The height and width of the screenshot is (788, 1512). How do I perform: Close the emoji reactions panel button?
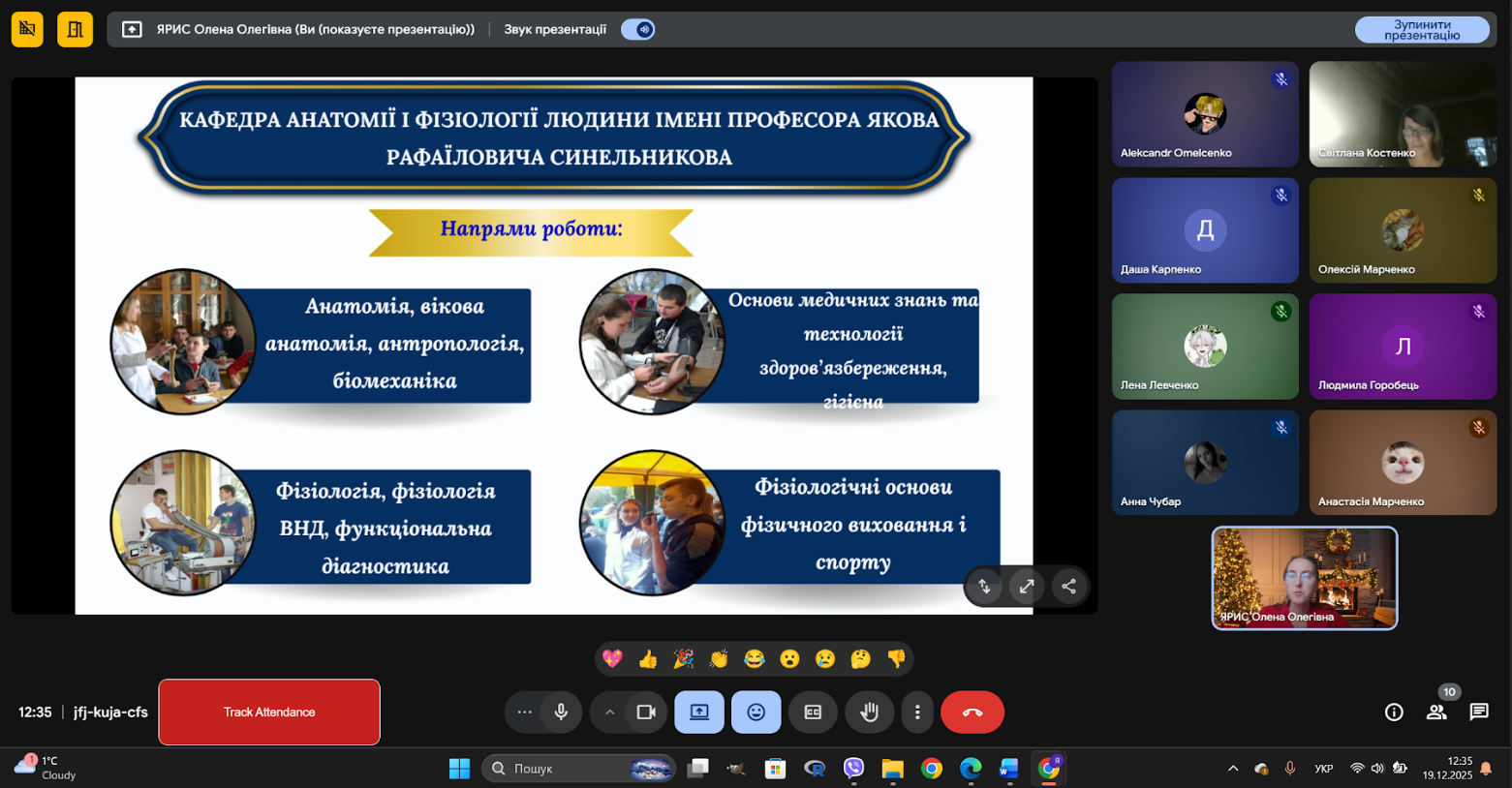[x=756, y=712]
